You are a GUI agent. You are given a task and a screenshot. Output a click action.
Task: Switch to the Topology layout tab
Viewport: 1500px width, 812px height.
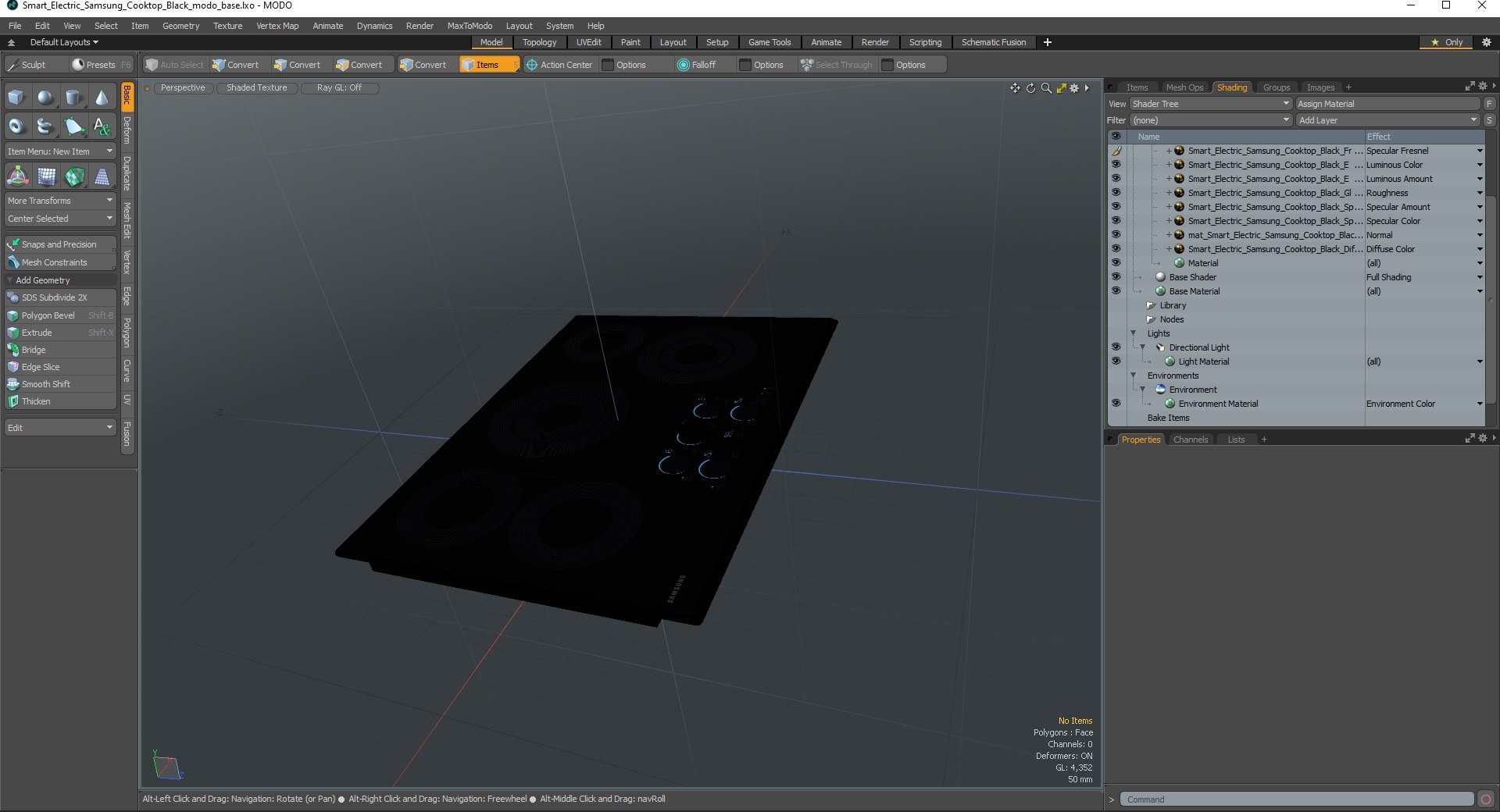[539, 42]
